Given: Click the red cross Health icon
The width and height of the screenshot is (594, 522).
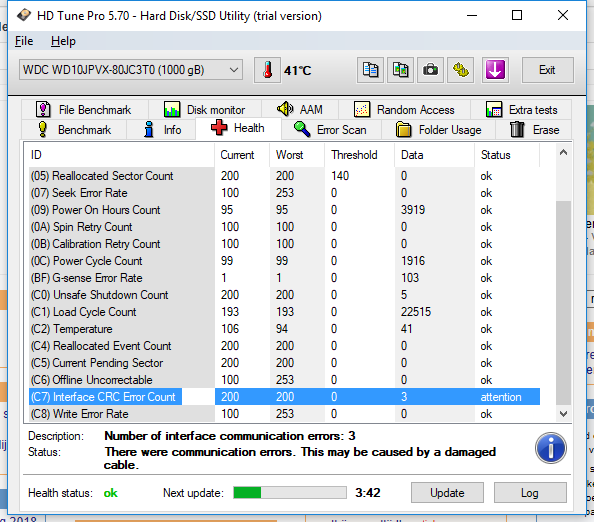Looking at the screenshot, I should click(219, 128).
